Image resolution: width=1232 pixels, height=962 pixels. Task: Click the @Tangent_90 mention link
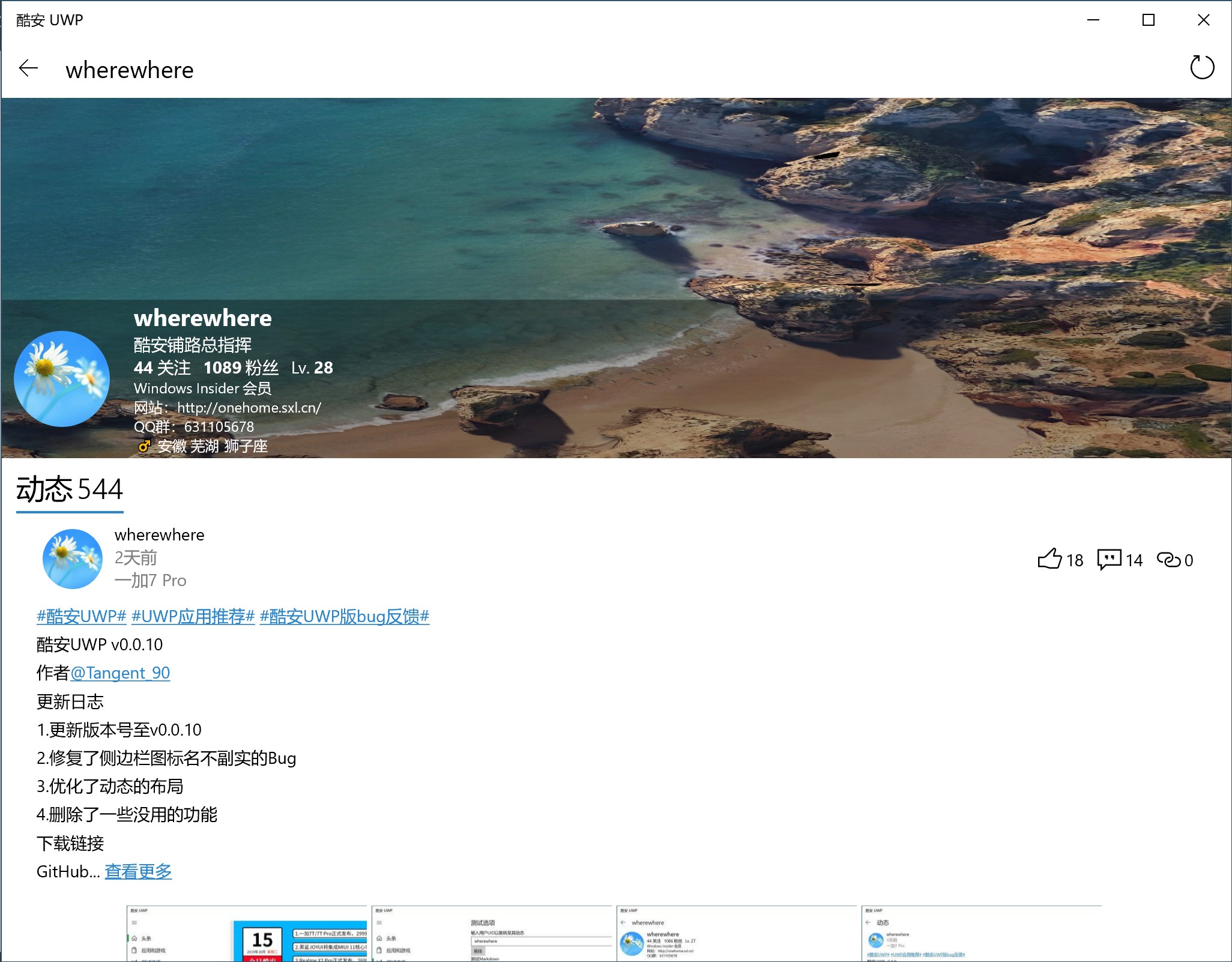pos(120,673)
